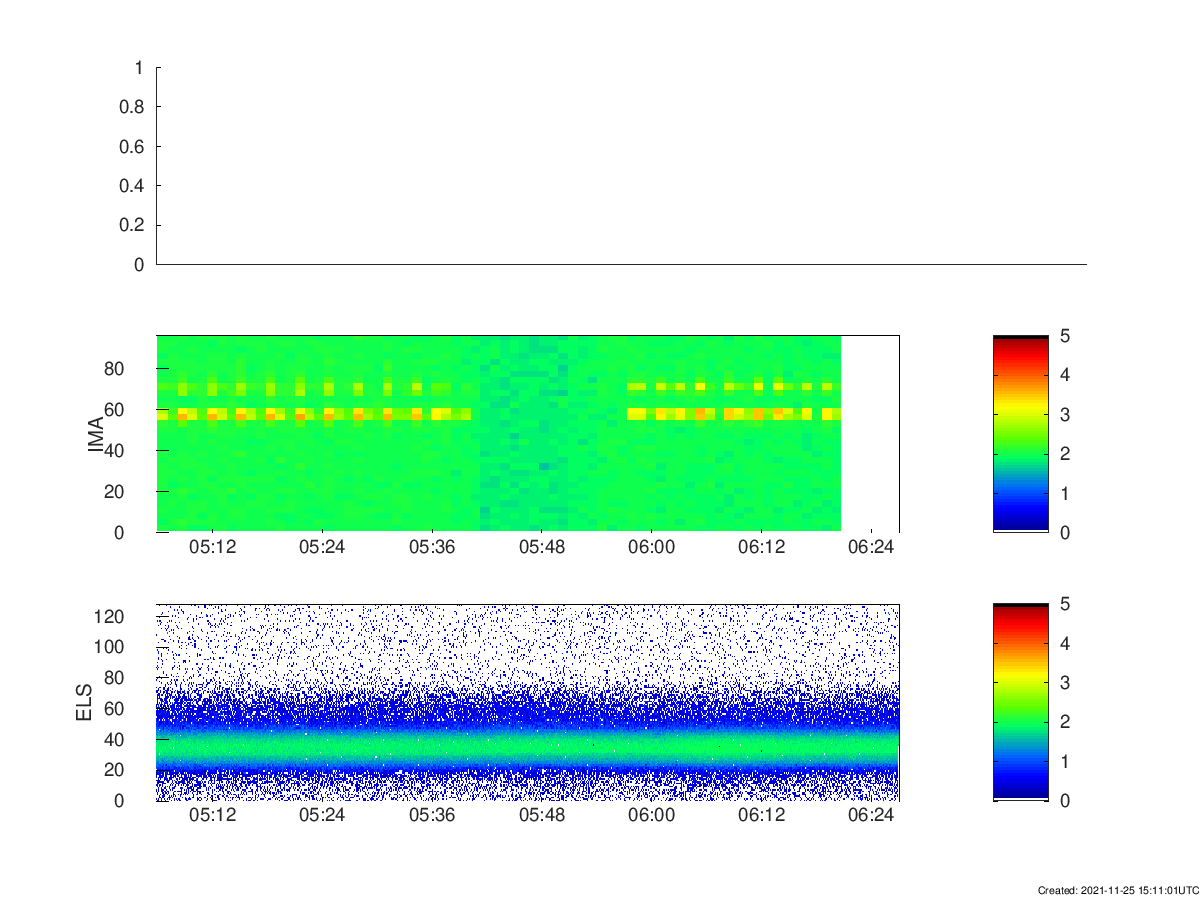Select the 05:24 time label under the ELS panel
Screen dimensions: 1200x900
click(322, 816)
